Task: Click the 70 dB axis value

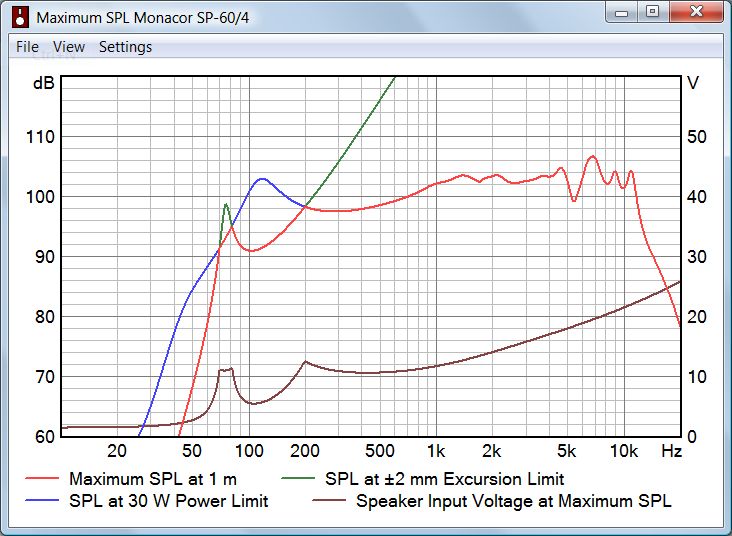Action: point(45,377)
